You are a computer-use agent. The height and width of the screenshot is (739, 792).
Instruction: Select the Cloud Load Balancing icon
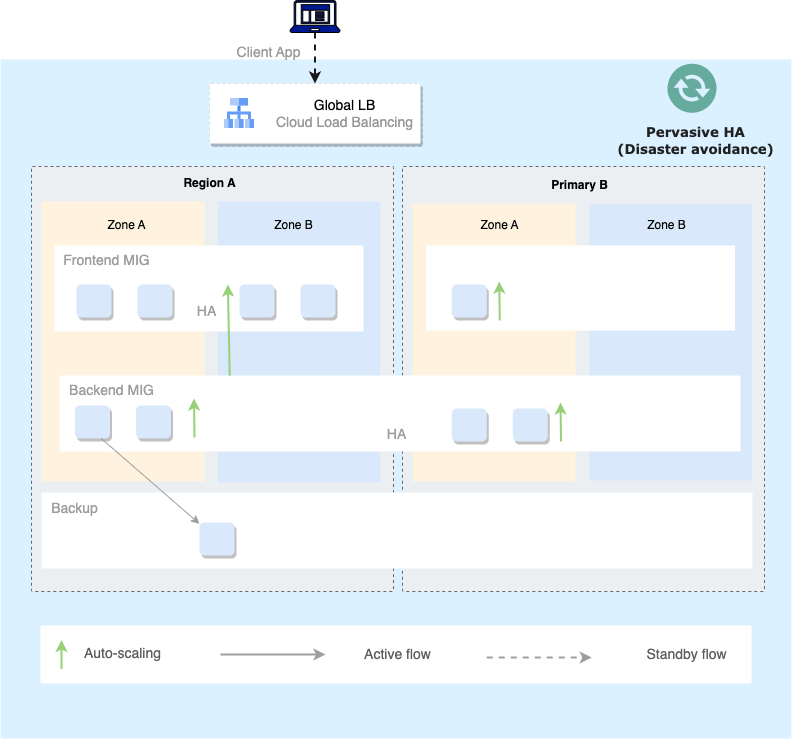point(239,113)
